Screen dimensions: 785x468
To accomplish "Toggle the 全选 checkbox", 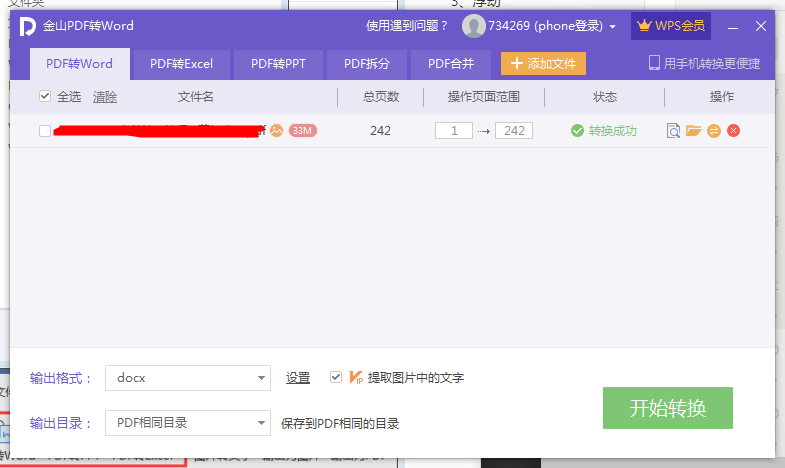I will click(x=45, y=96).
